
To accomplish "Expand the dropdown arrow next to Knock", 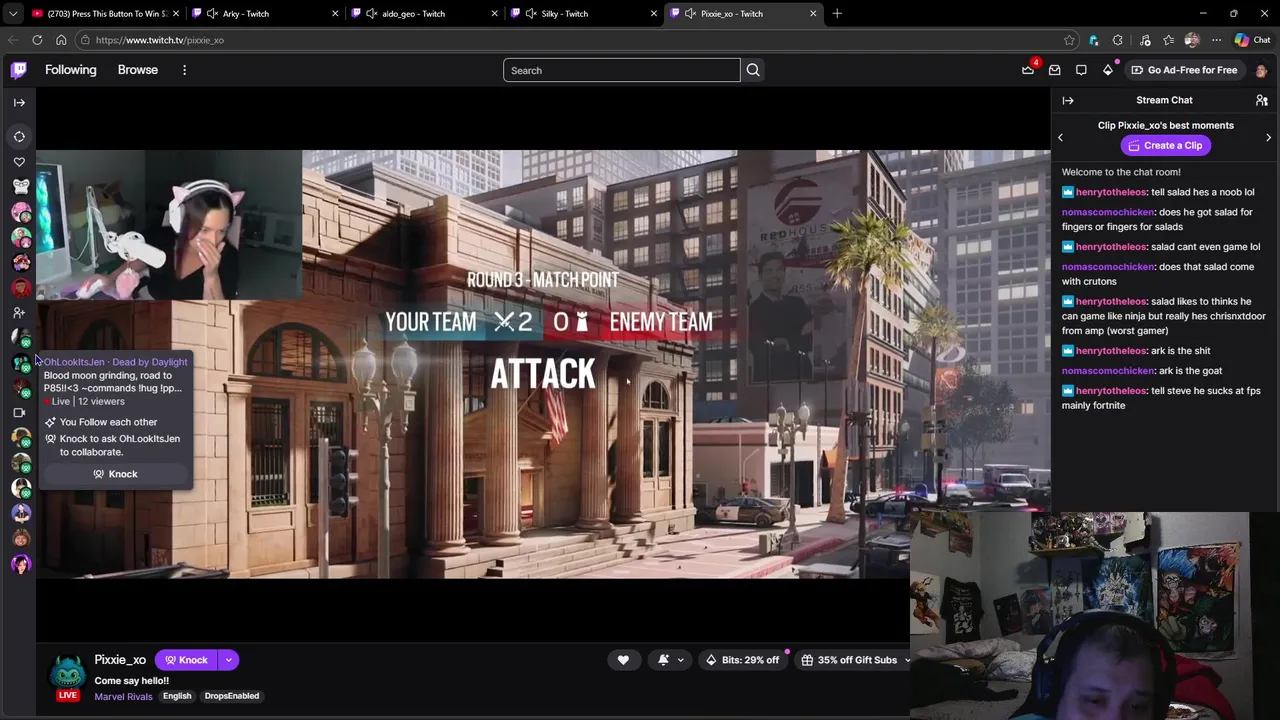I will (x=228, y=660).
